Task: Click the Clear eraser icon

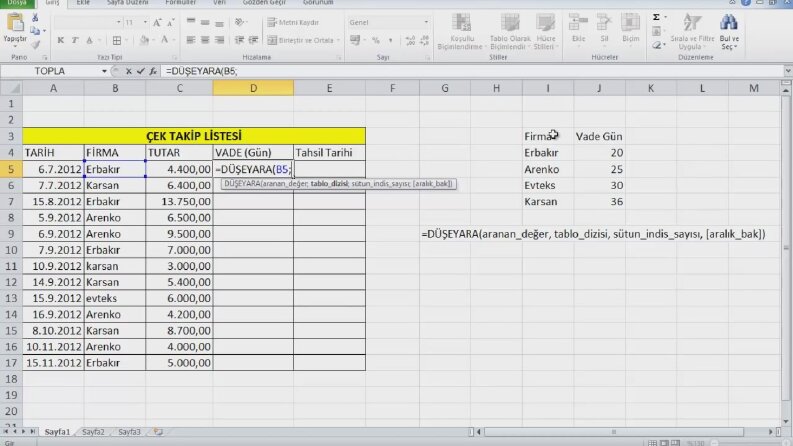Action: pos(656,45)
